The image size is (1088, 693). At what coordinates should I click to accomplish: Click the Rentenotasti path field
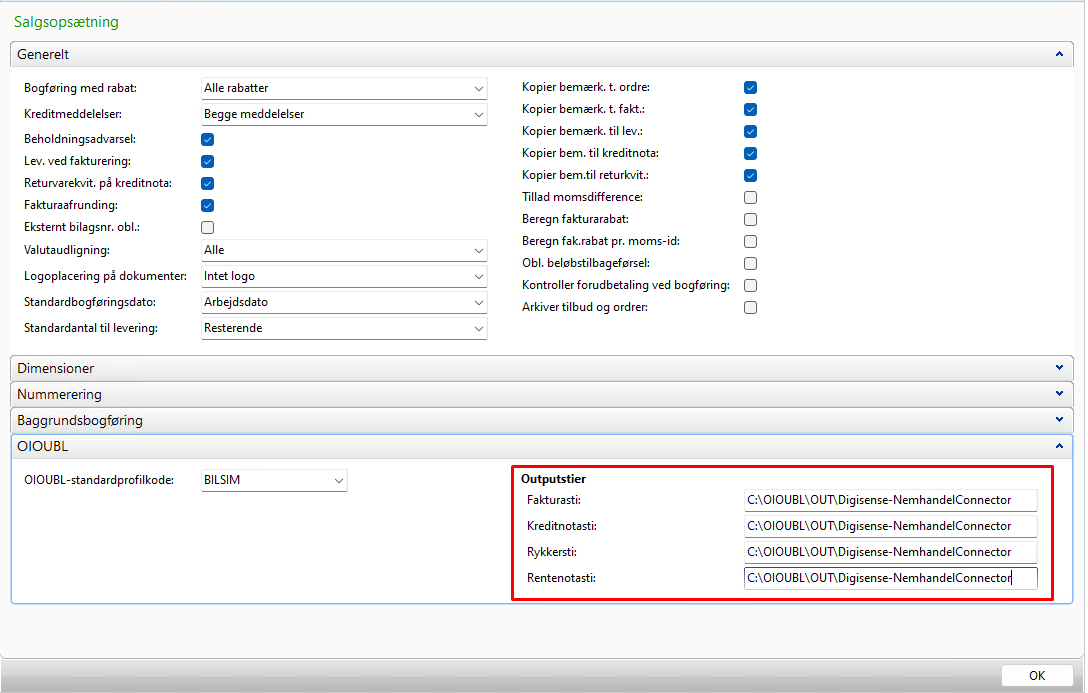(890, 578)
